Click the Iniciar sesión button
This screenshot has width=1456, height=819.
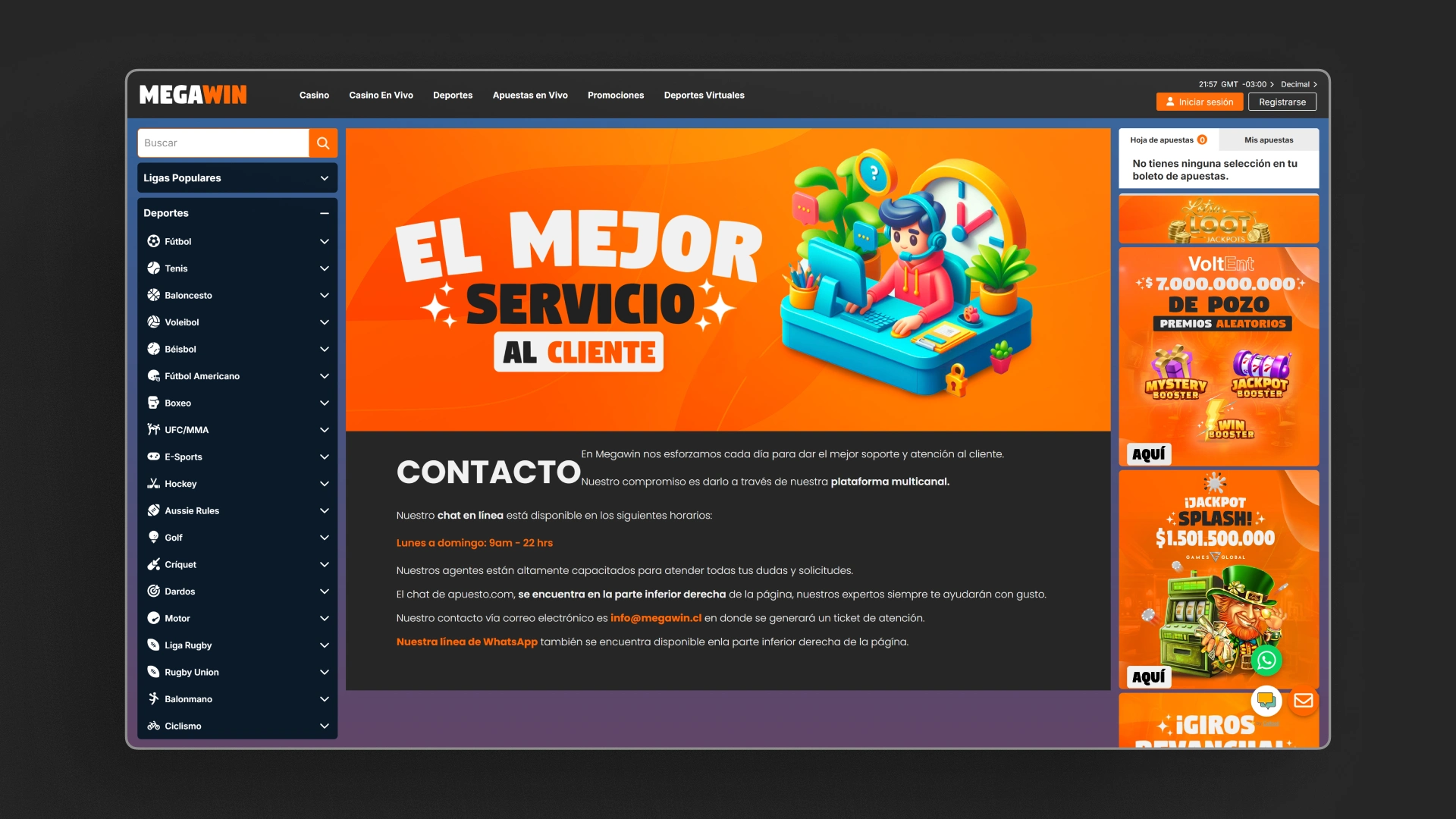click(1200, 102)
